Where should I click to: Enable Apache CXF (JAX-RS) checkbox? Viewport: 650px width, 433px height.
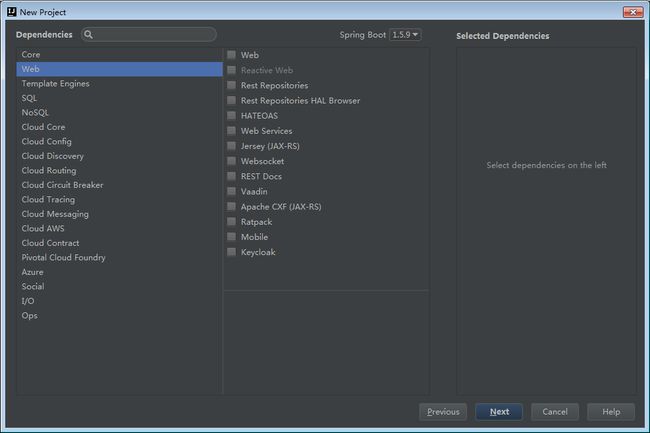coord(232,206)
